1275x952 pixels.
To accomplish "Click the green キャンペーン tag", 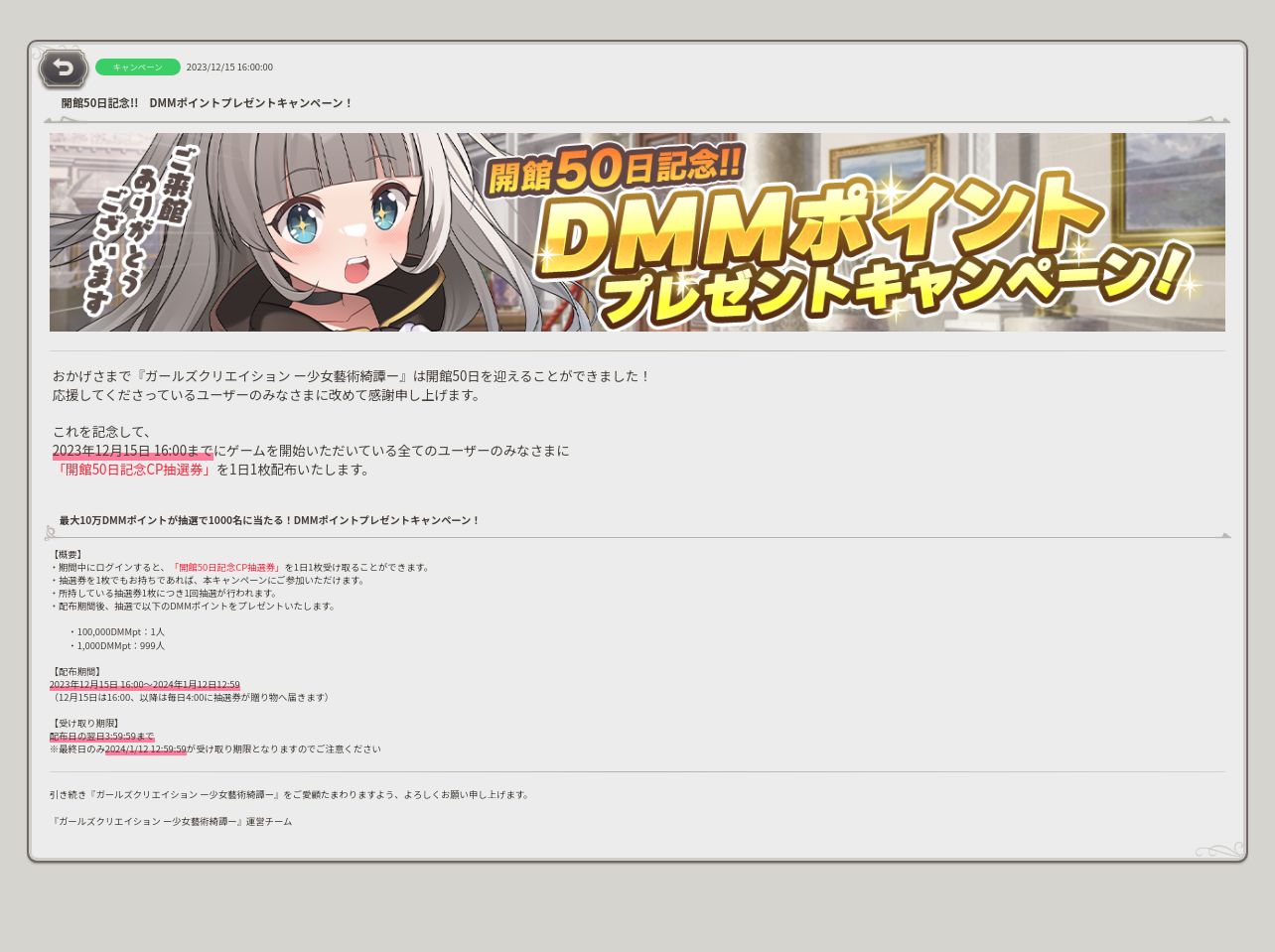I will point(138,68).
